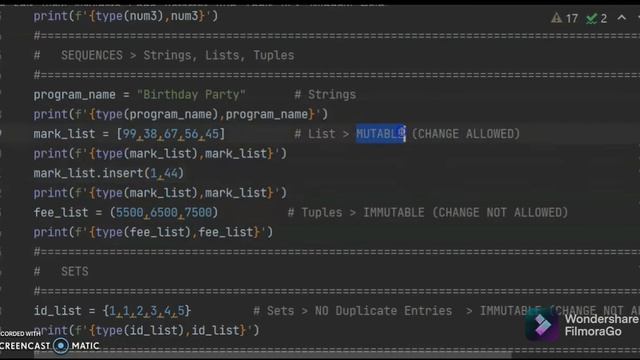Click the SETS comment heading
640x360 pixels.
pos(61,271)
